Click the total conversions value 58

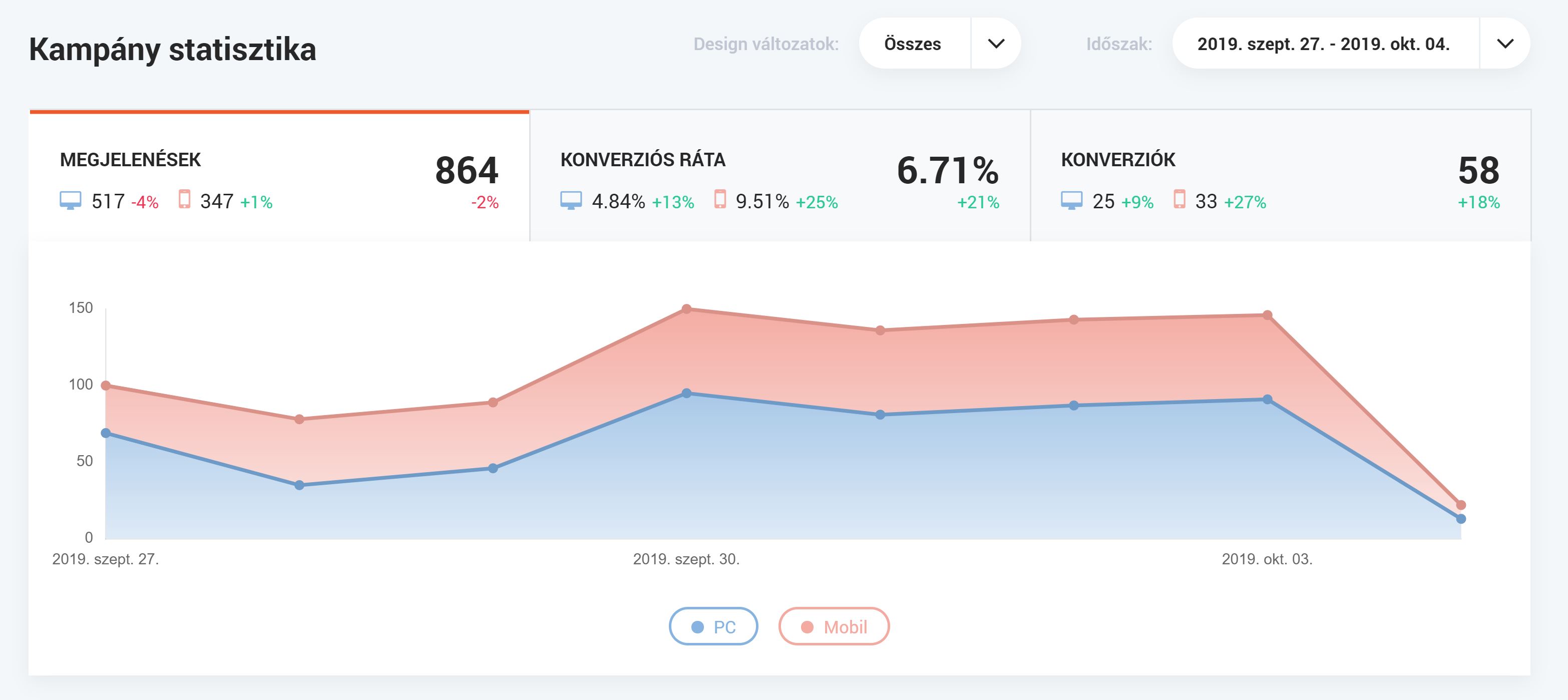click(1478, 170)
